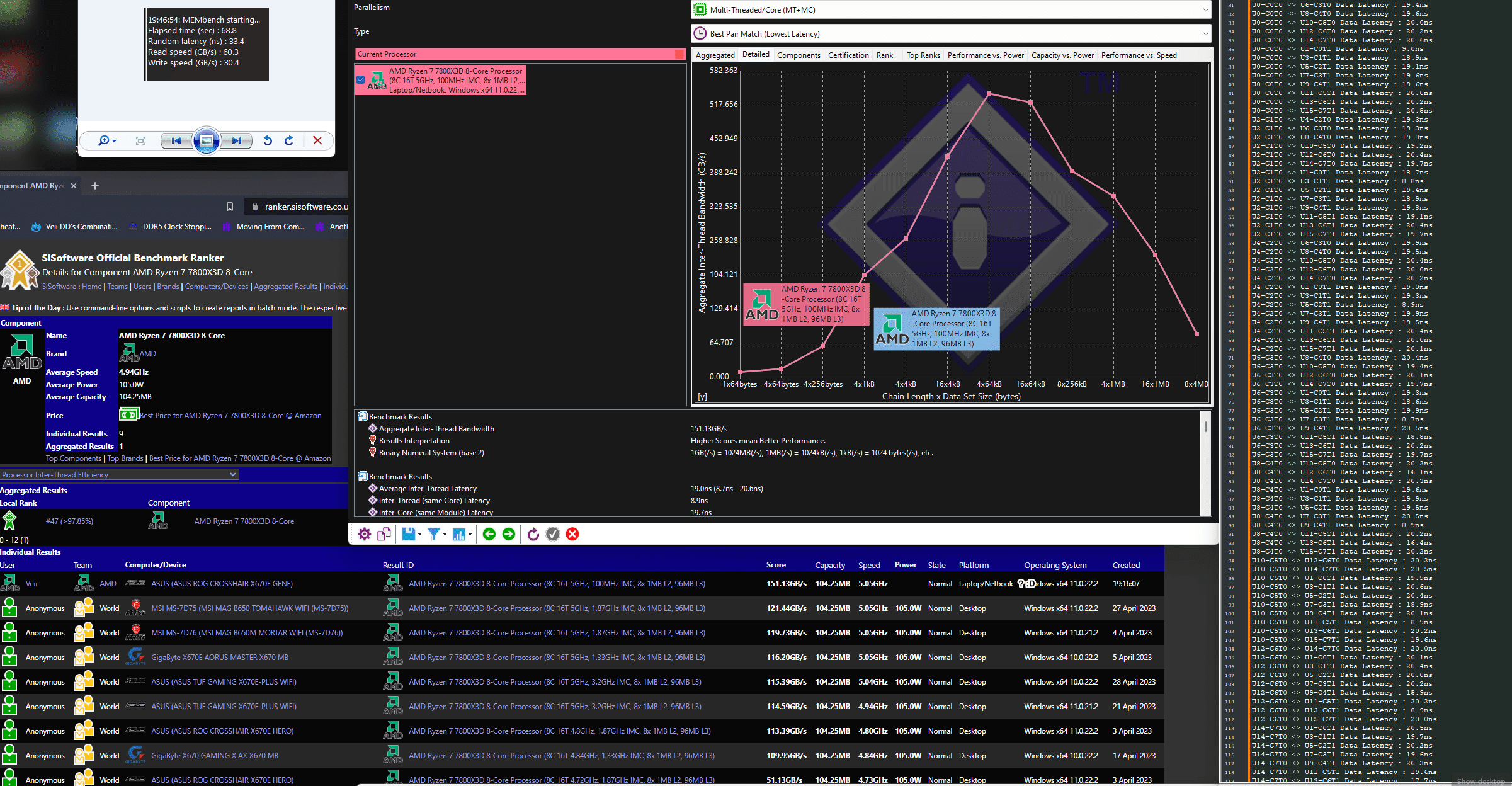Switch to the Top Ranks tab

(923, 55)
